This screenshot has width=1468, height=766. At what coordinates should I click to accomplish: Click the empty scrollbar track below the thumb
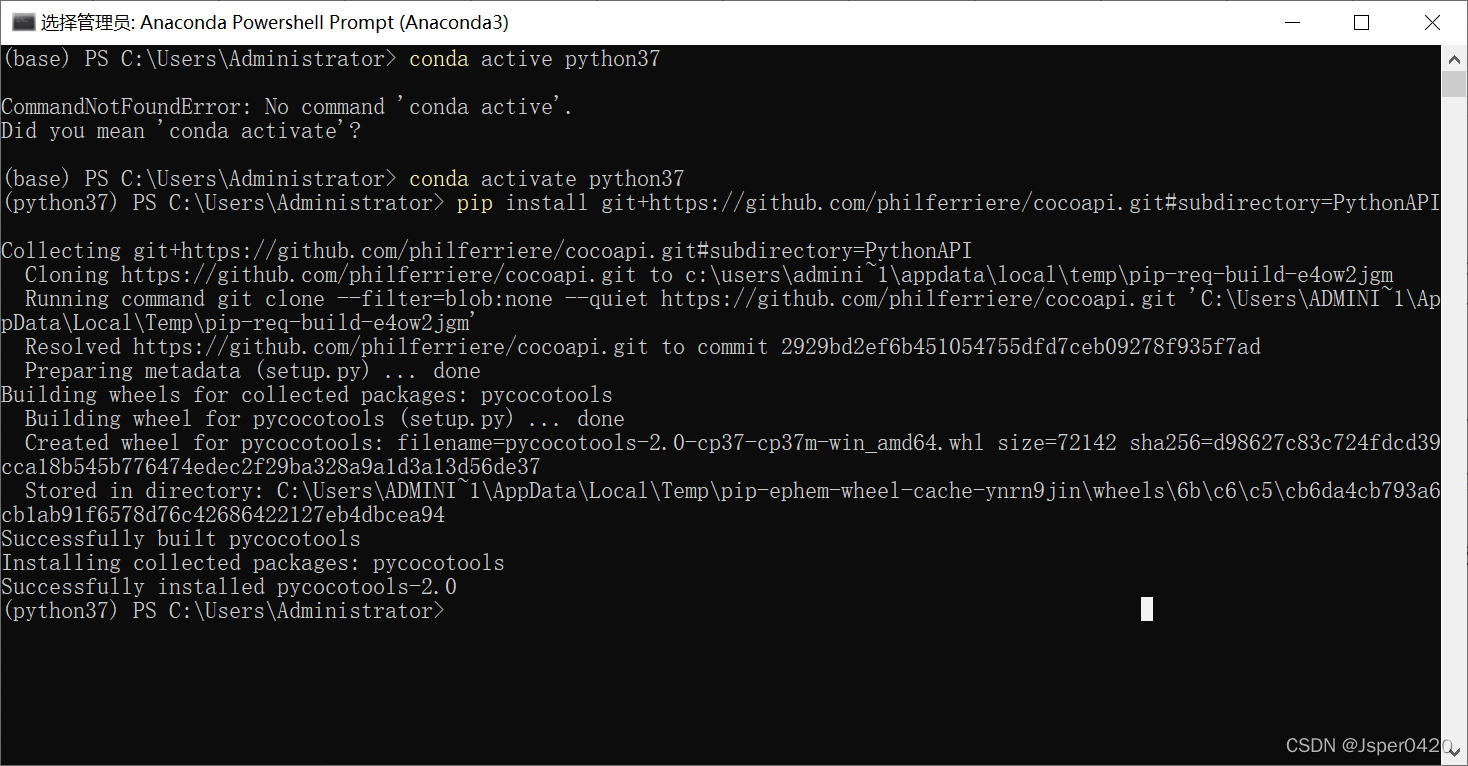(1454, 400)
